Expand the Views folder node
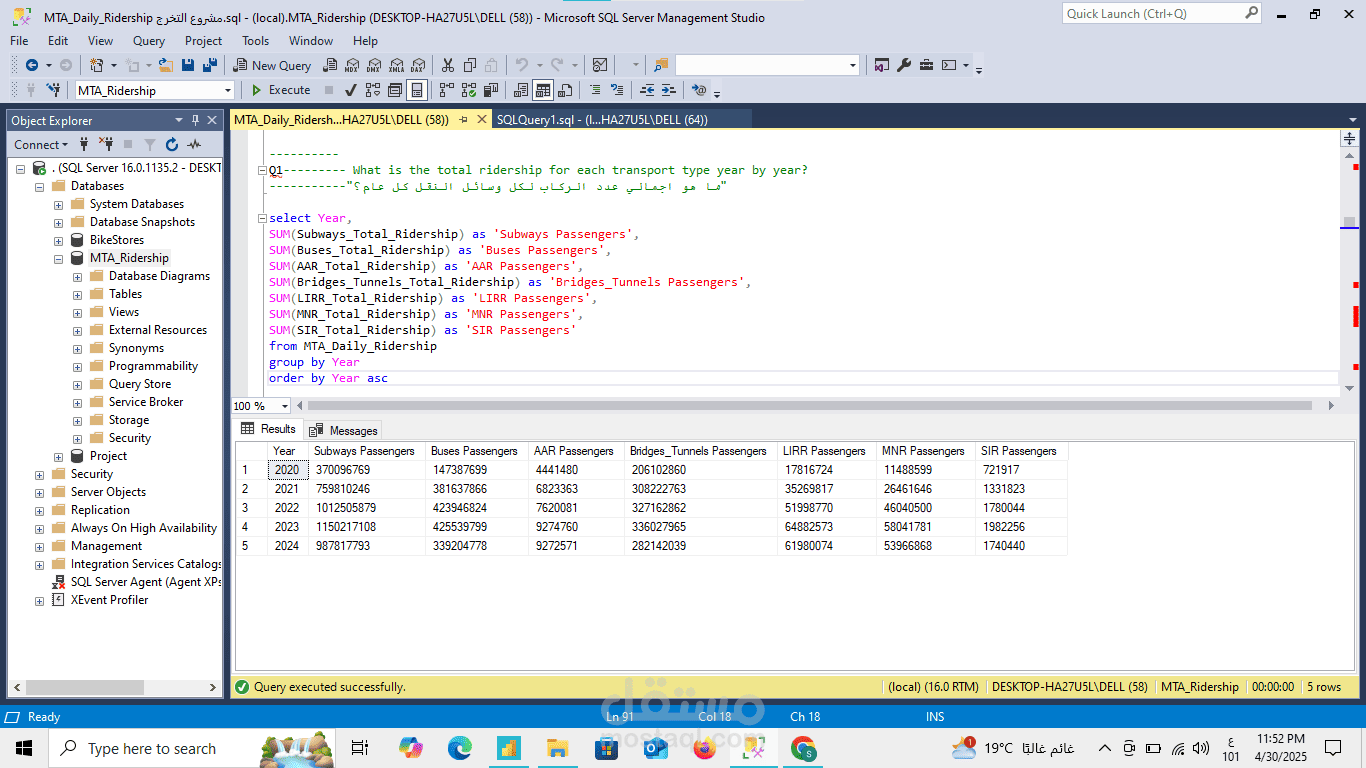The height and width of the screenshot is (768, 1366). 78,312
